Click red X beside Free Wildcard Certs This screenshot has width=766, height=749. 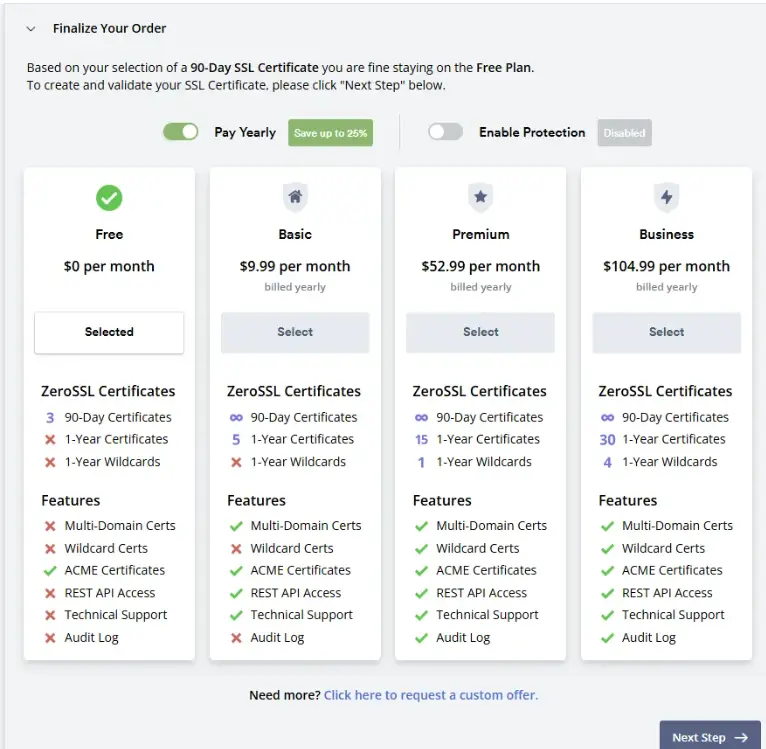tap(50, 549)
